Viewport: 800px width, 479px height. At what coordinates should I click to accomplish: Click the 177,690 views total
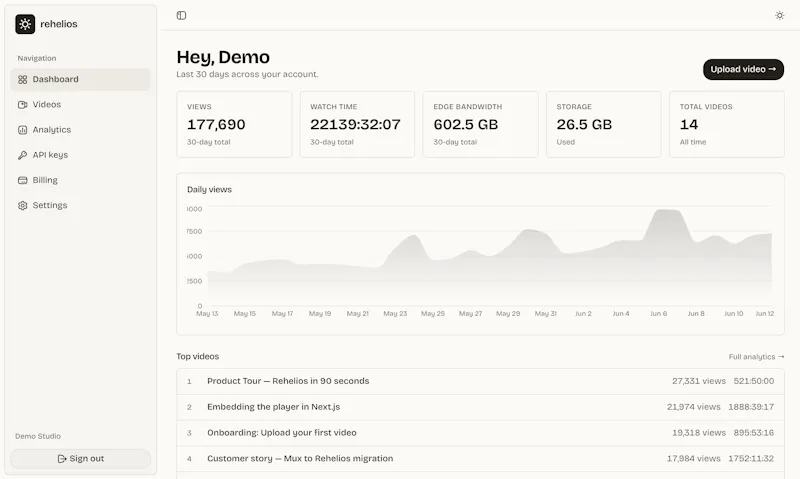point(216,124)
